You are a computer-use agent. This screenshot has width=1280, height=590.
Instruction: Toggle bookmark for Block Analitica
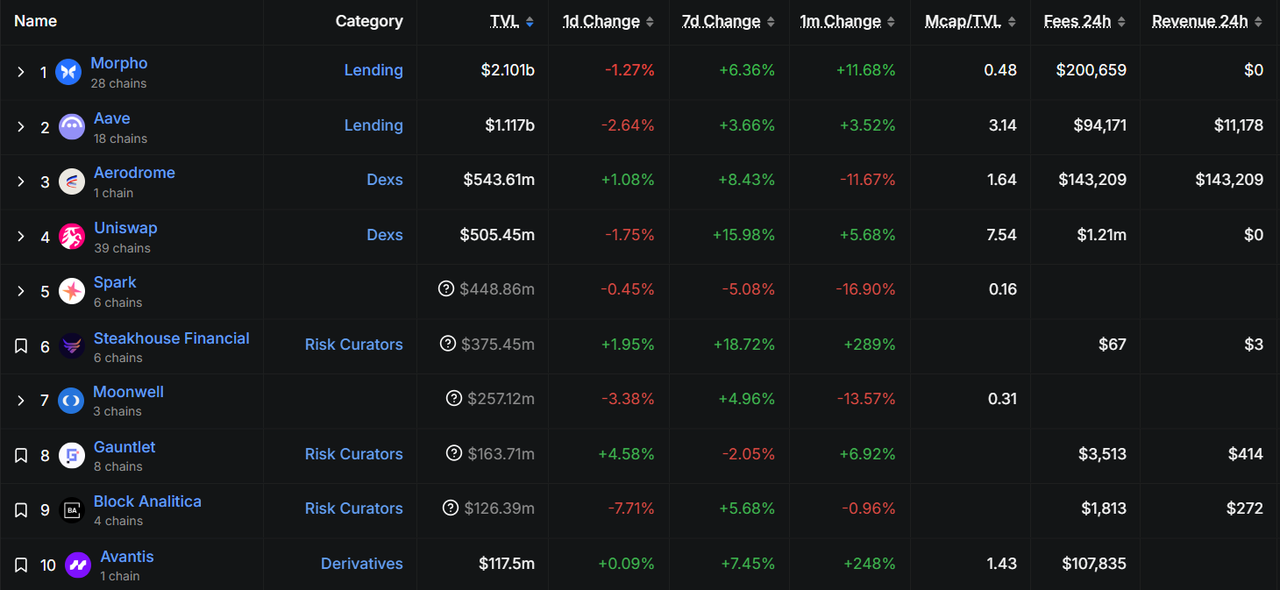21,510
